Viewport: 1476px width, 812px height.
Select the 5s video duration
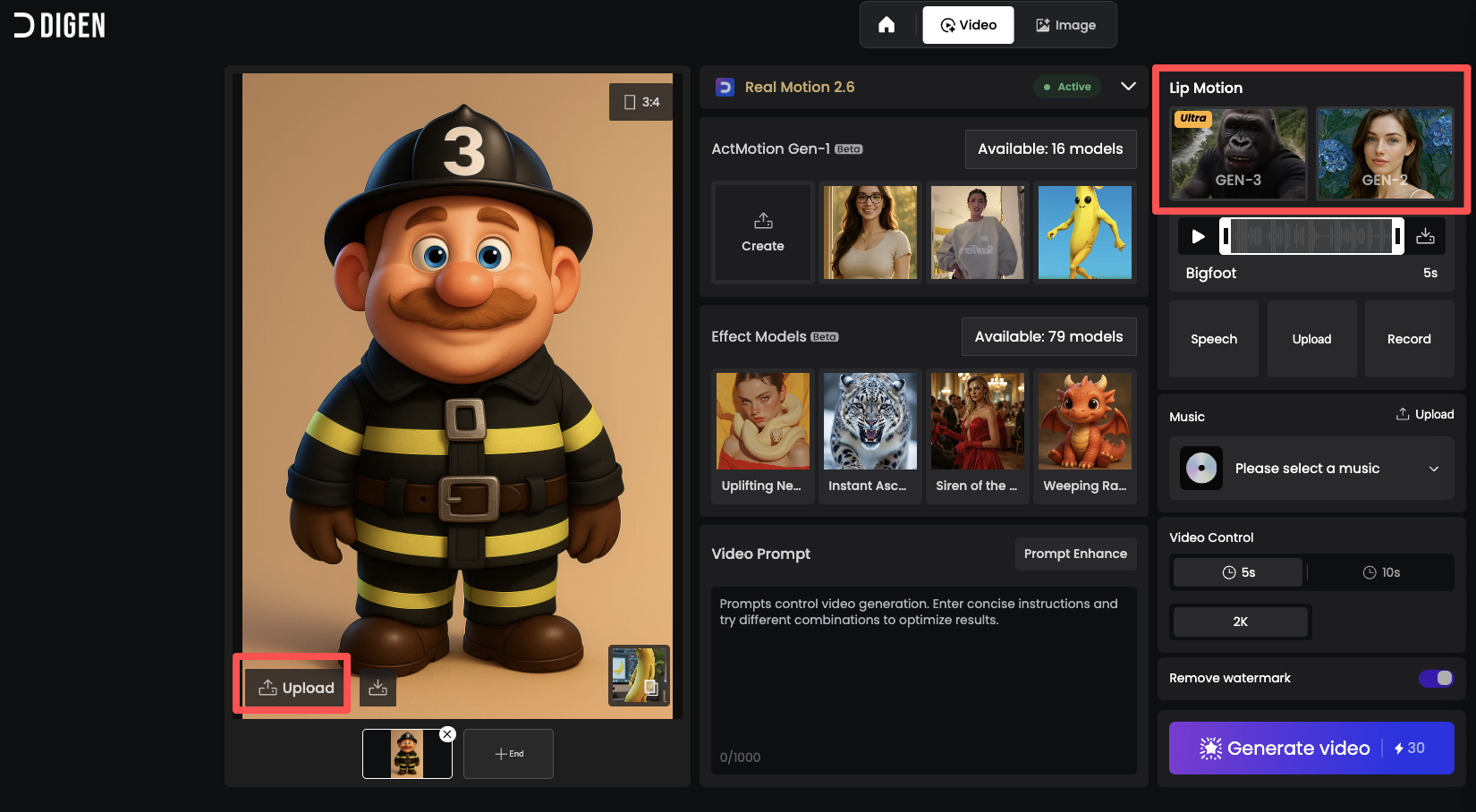pyautogui.click(x=1238, y=572)
